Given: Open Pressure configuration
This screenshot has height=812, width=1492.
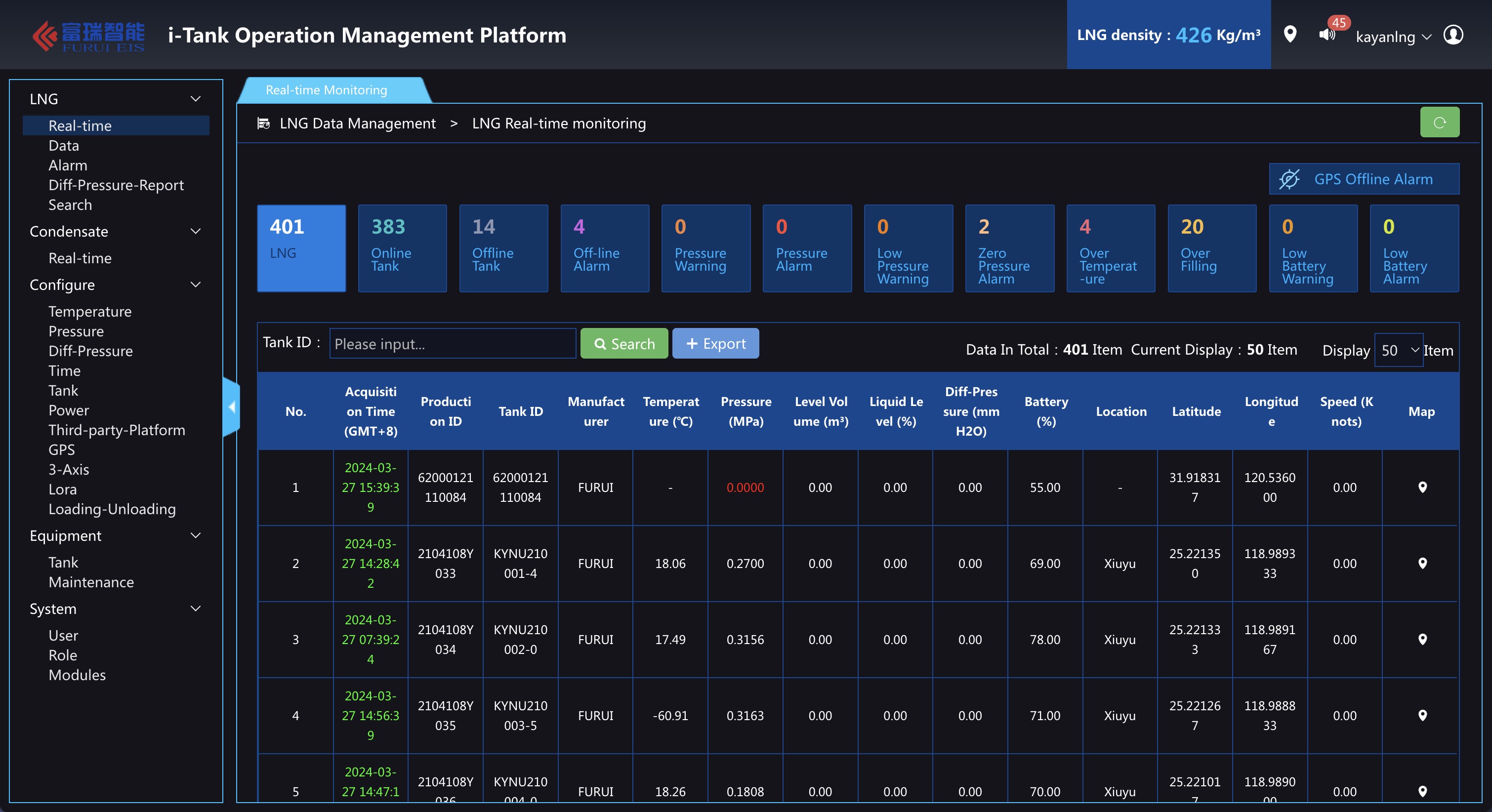Looking at the screenshot, I should [76, 331].
